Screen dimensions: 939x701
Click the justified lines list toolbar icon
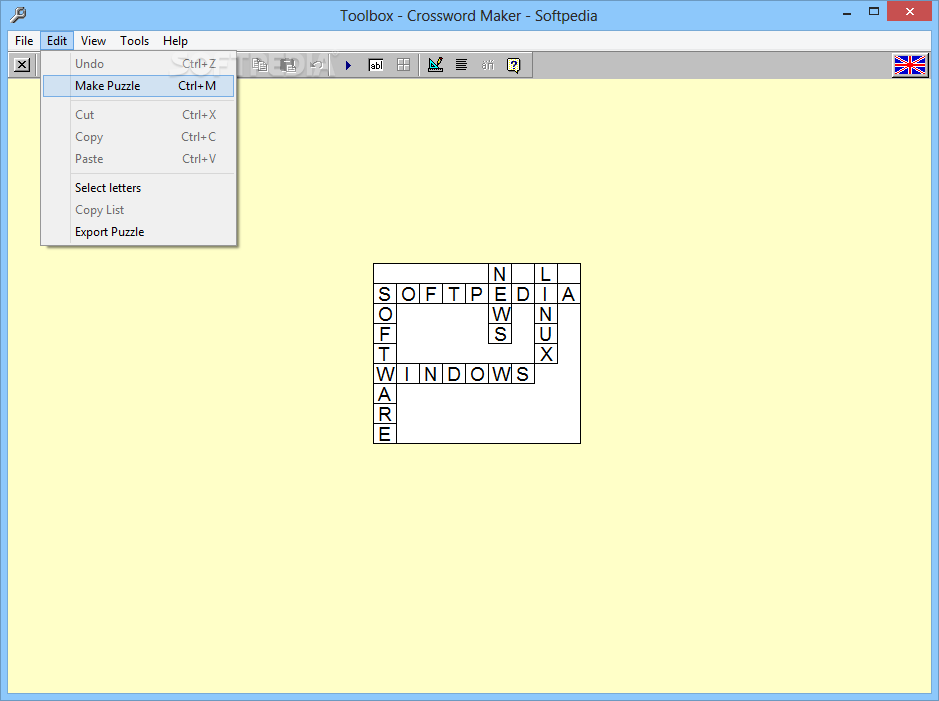tap(461, 65)
